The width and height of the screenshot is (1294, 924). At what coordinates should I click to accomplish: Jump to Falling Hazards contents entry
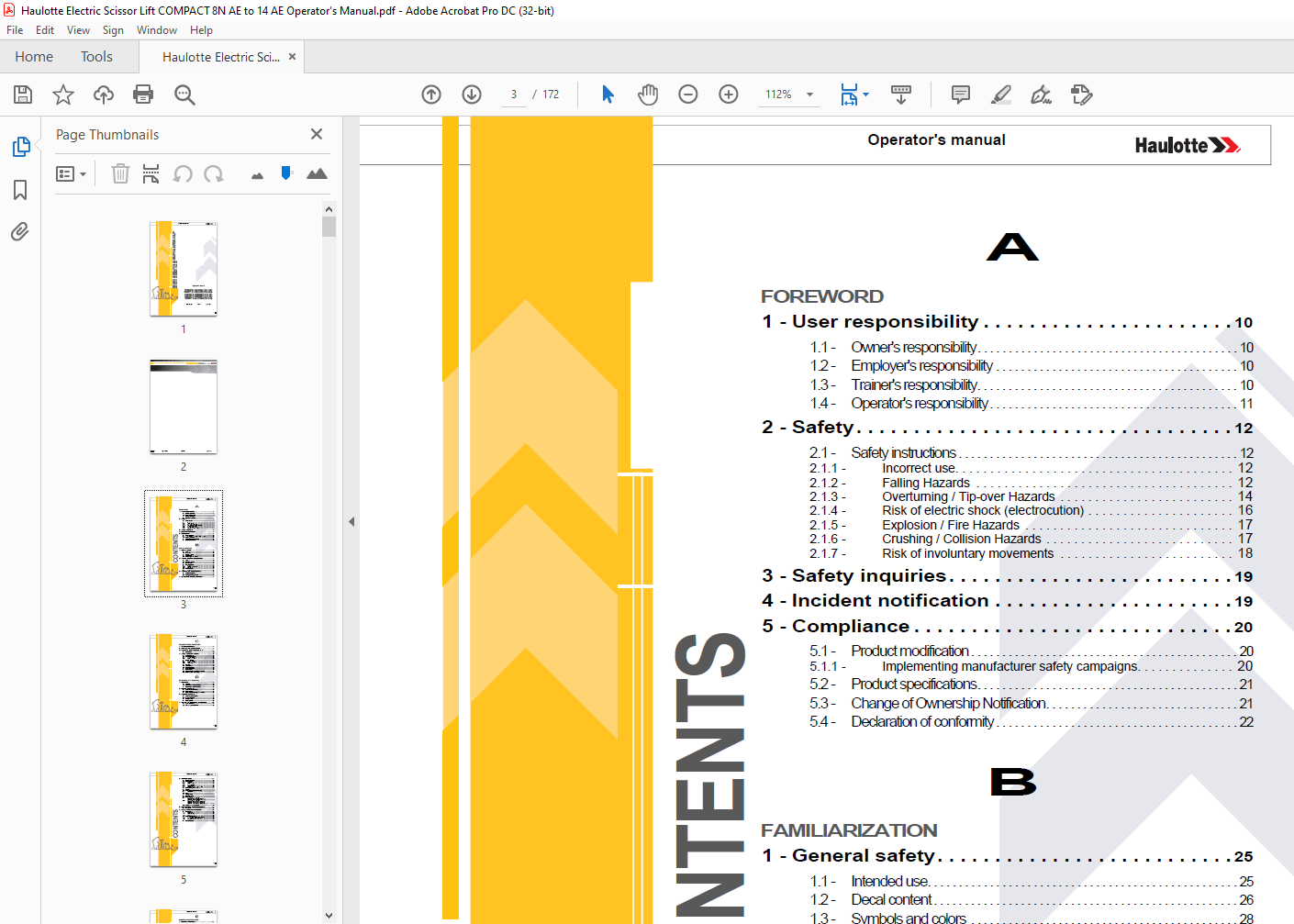tap(1032, 483)
